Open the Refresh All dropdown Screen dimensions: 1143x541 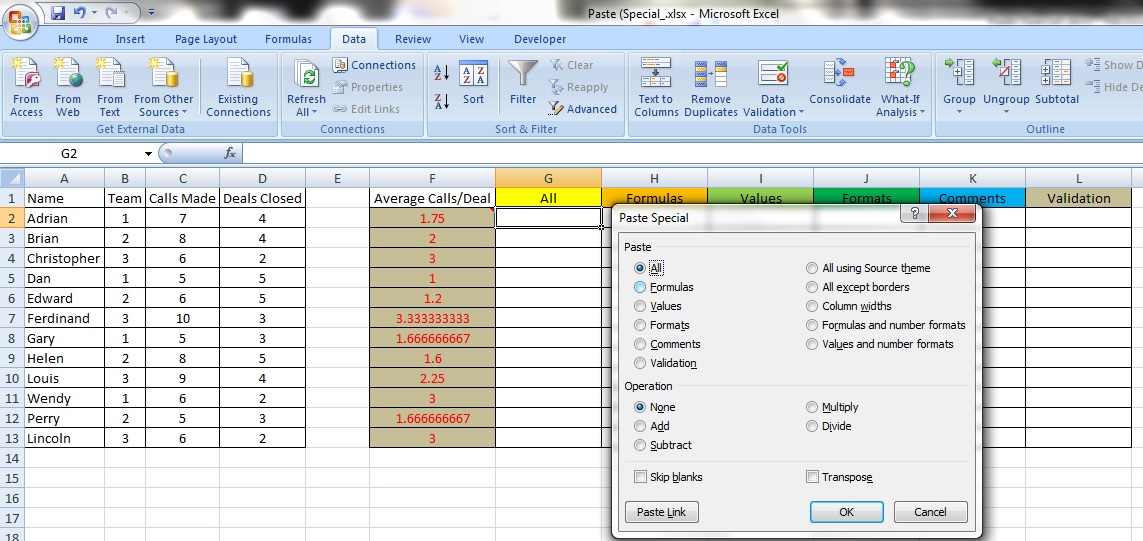click(306, 112)
